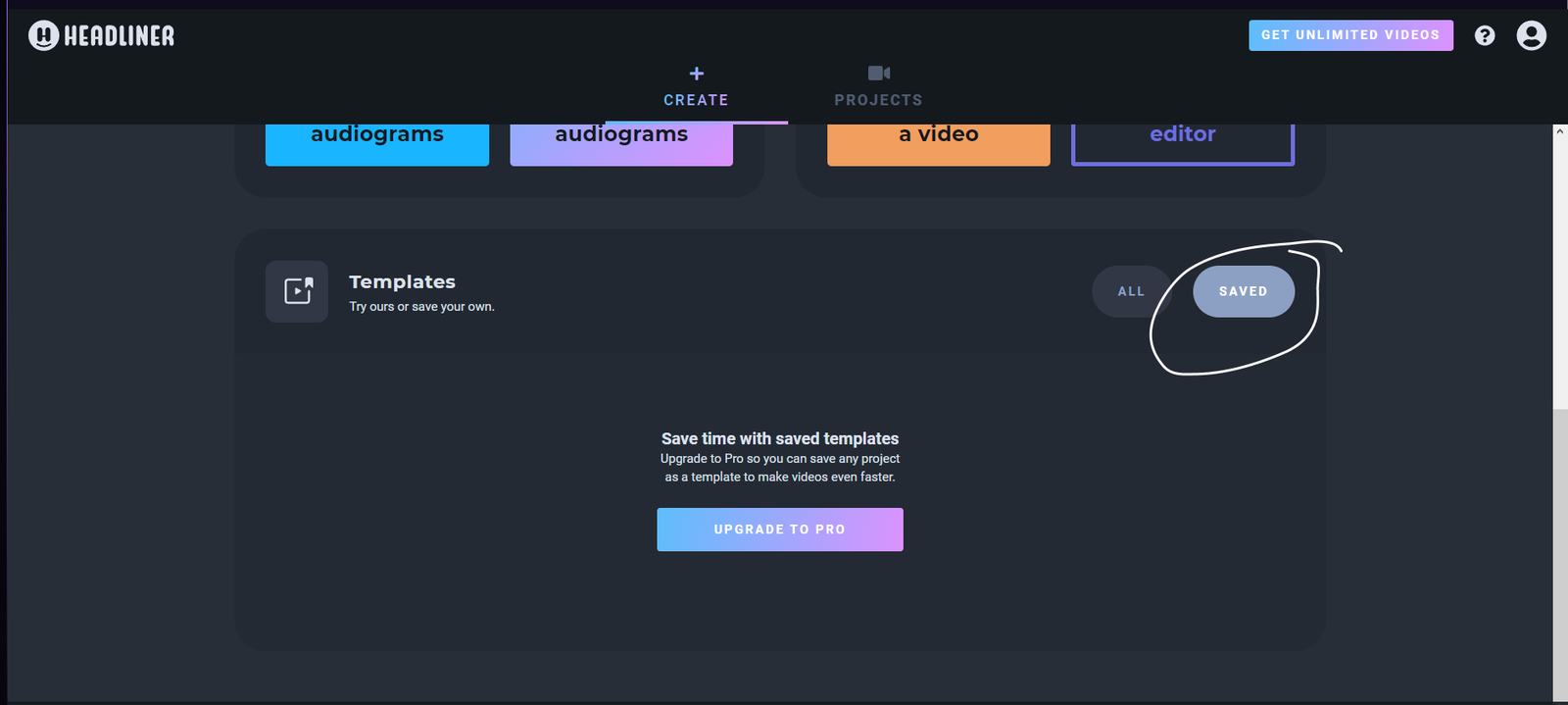
Task: Switch to the PROJECTS tab label
Action: (878, 100)
